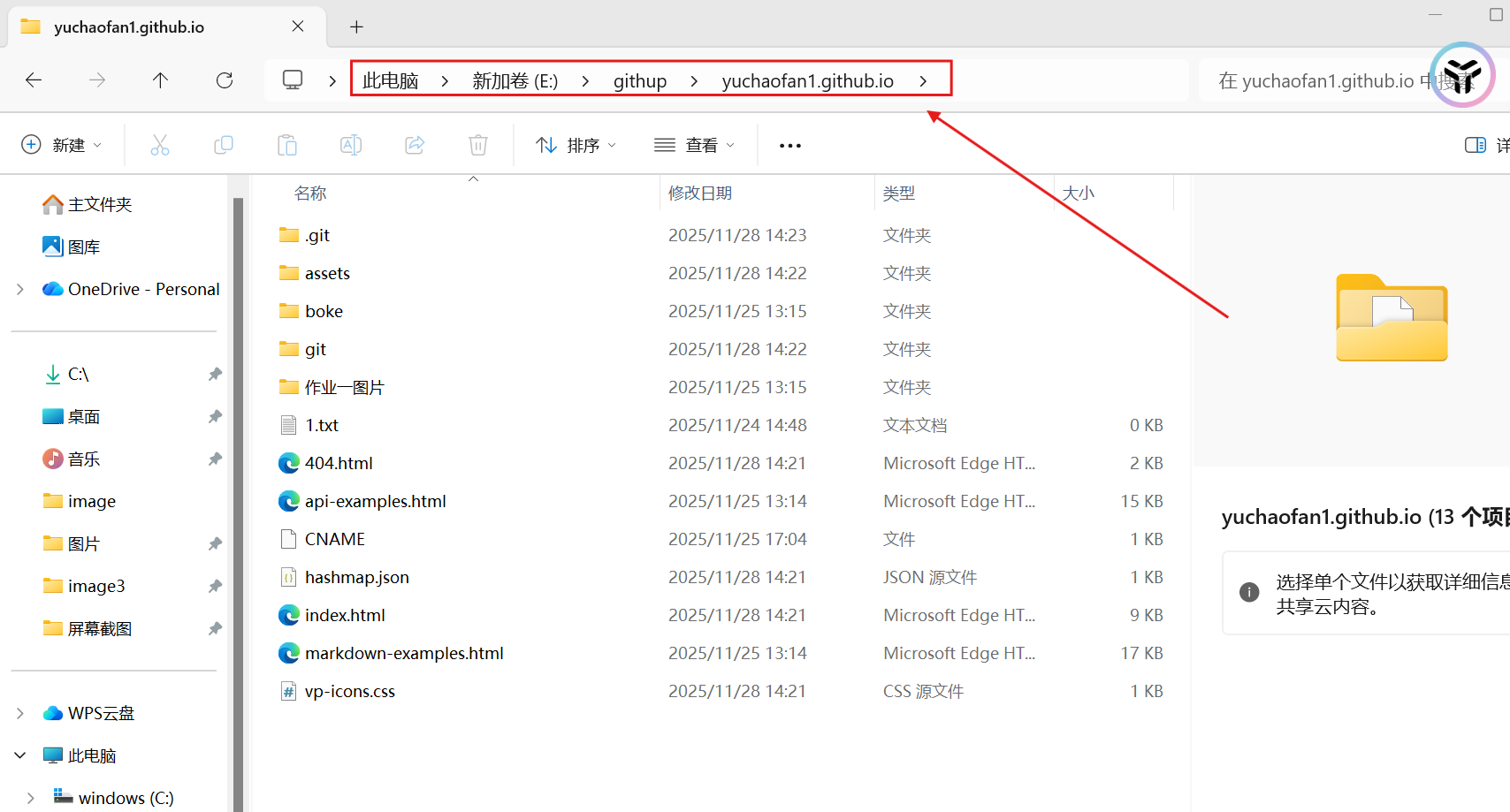The height and width of the screenshot is (812, 1510).
Task: Click the Delete trash can icon
Action: click(x=478, y=145)
